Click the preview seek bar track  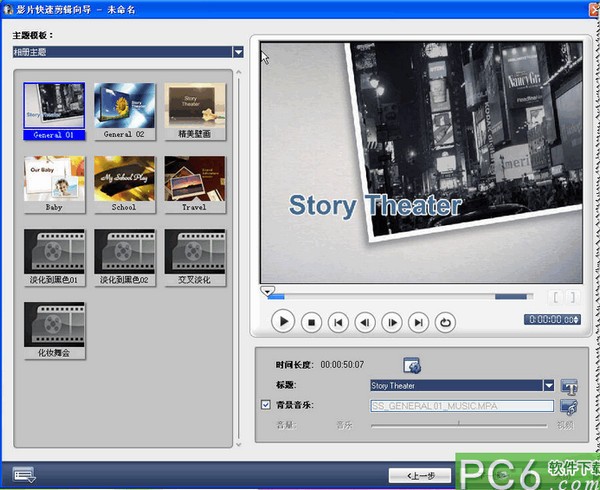tap(400, 296)
